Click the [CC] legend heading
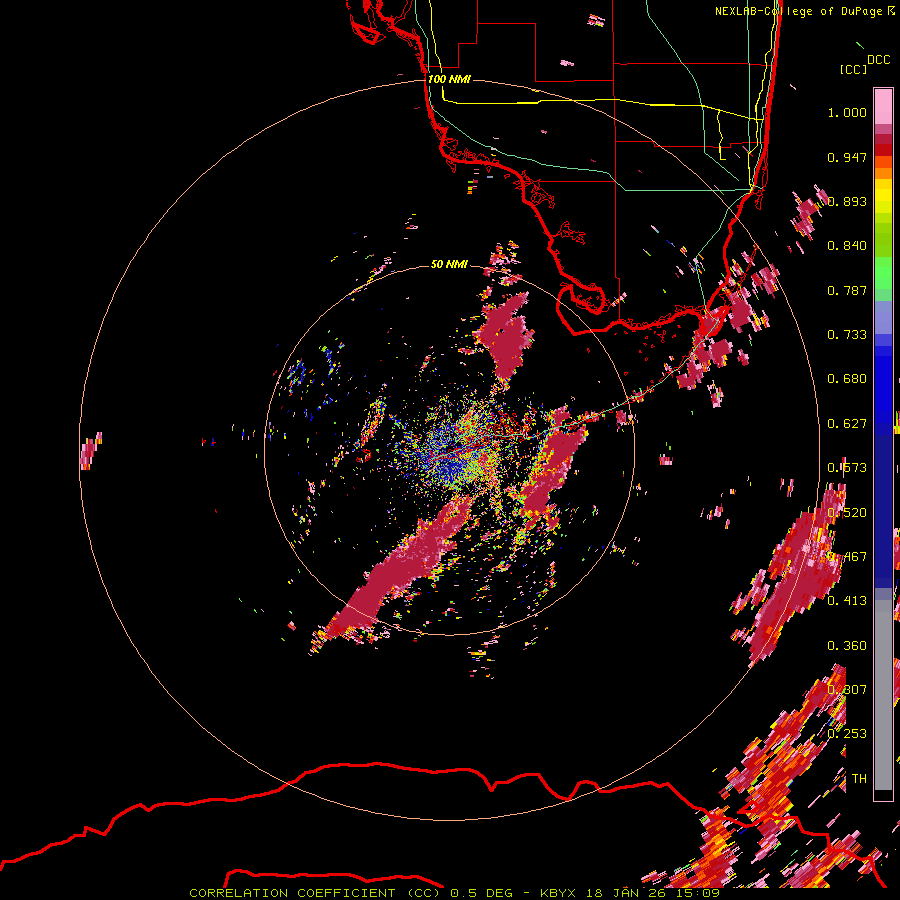This screenshot has width=900, height=900. click(853, 69)
